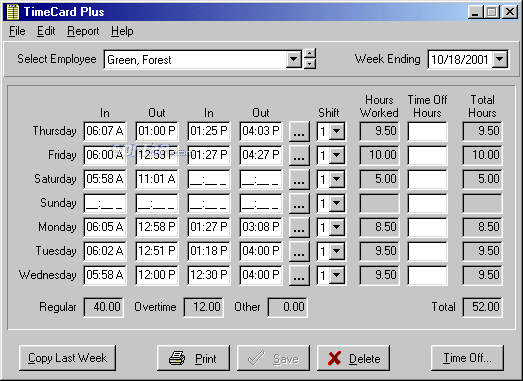Click Regular hours value 40.00

pyautogui.click(x=103, y=307)
